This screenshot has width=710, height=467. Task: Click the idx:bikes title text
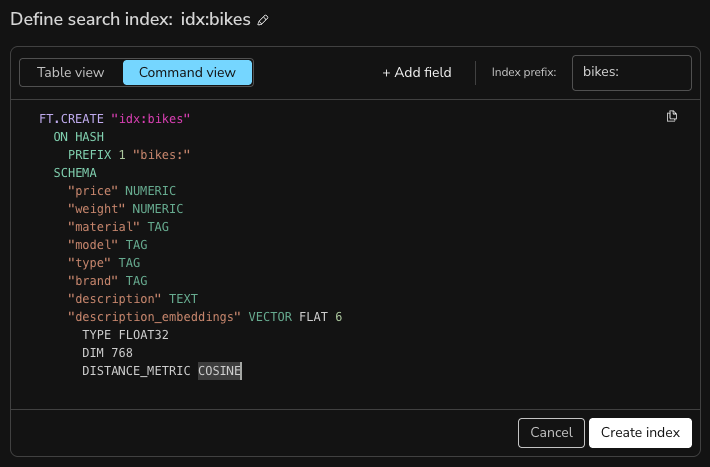216,19
